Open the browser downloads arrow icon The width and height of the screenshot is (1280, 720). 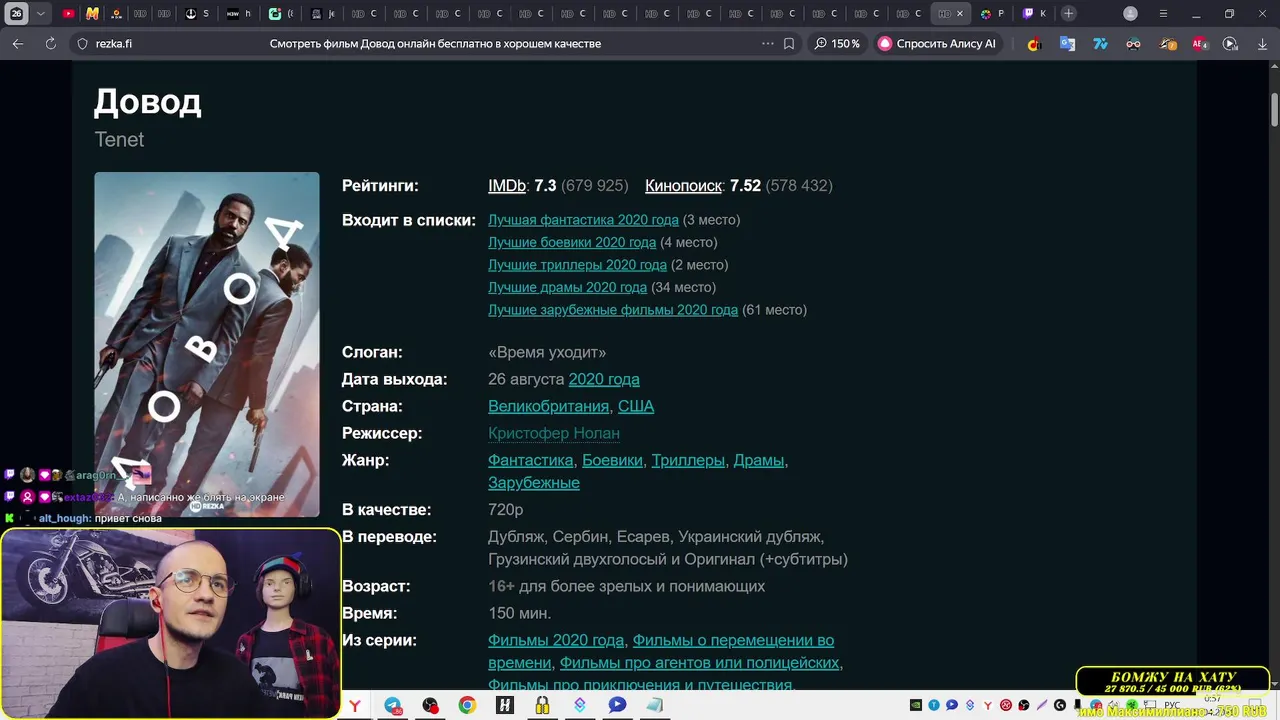click(x=1262, y=44)
